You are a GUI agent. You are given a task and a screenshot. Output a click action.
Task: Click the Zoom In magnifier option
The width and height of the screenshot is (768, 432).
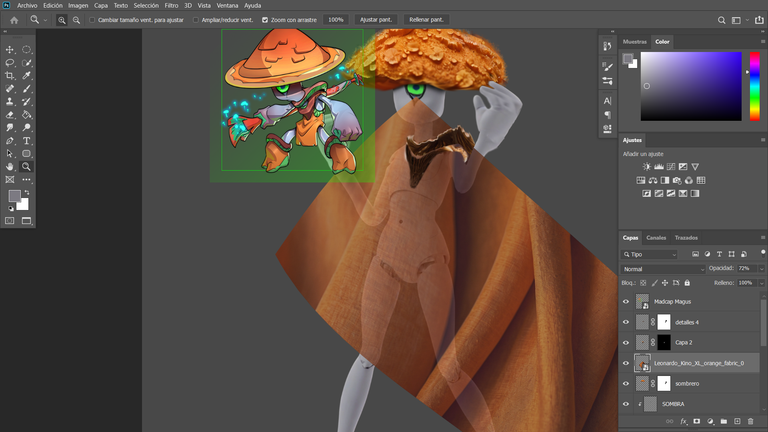pyautogui.click(x=62, y=20)
